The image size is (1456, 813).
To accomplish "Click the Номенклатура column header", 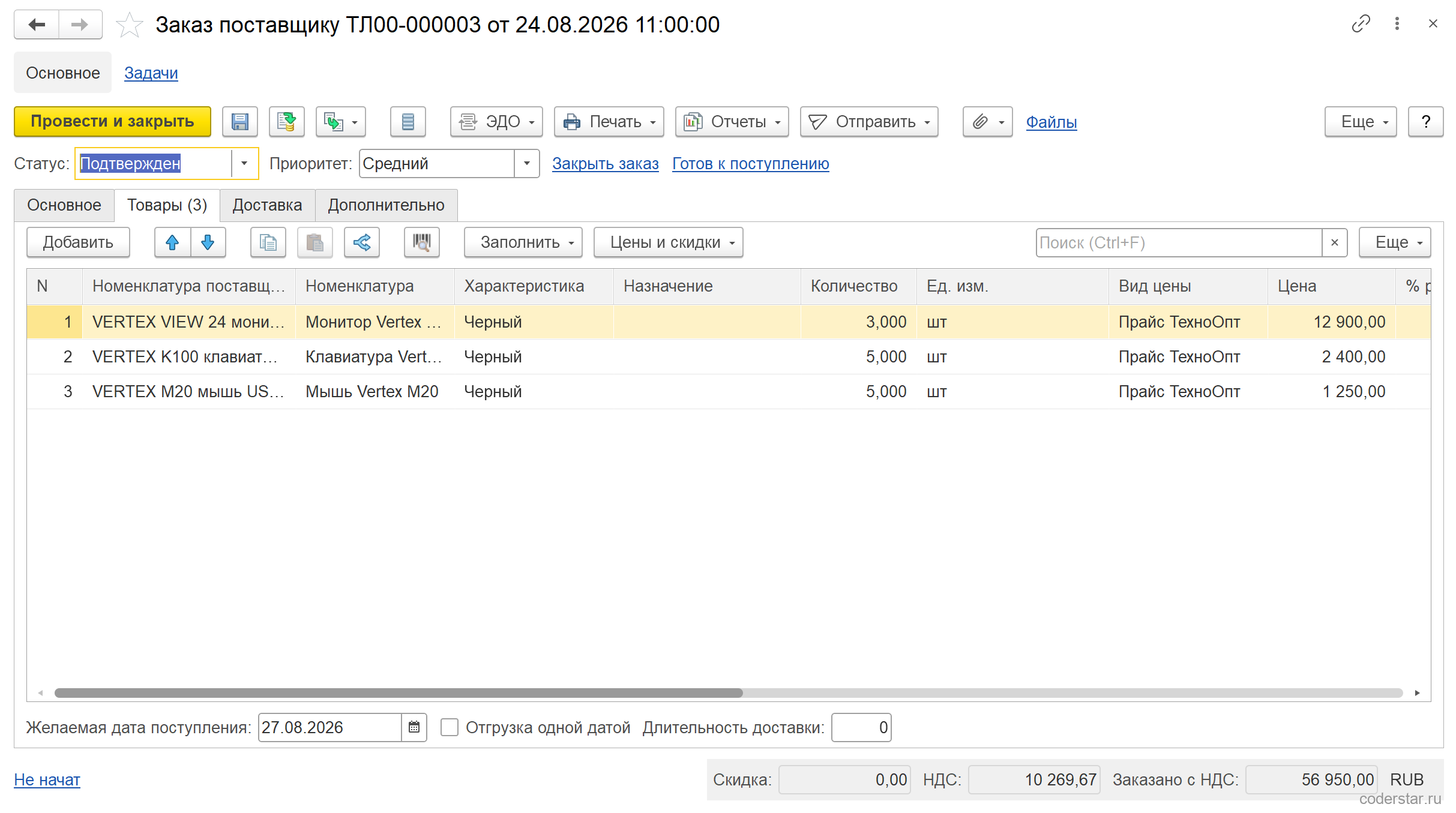I will 375,286.
